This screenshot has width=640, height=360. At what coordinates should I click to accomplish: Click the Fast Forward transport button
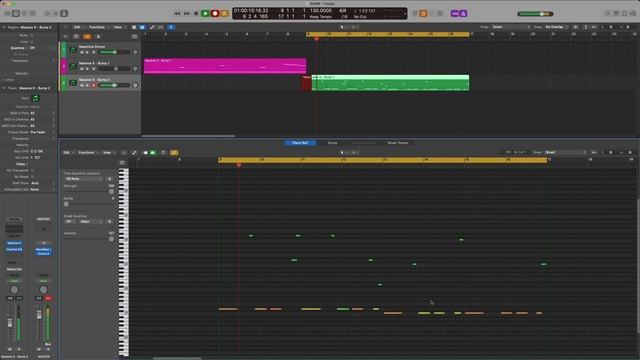pos(187,13)
